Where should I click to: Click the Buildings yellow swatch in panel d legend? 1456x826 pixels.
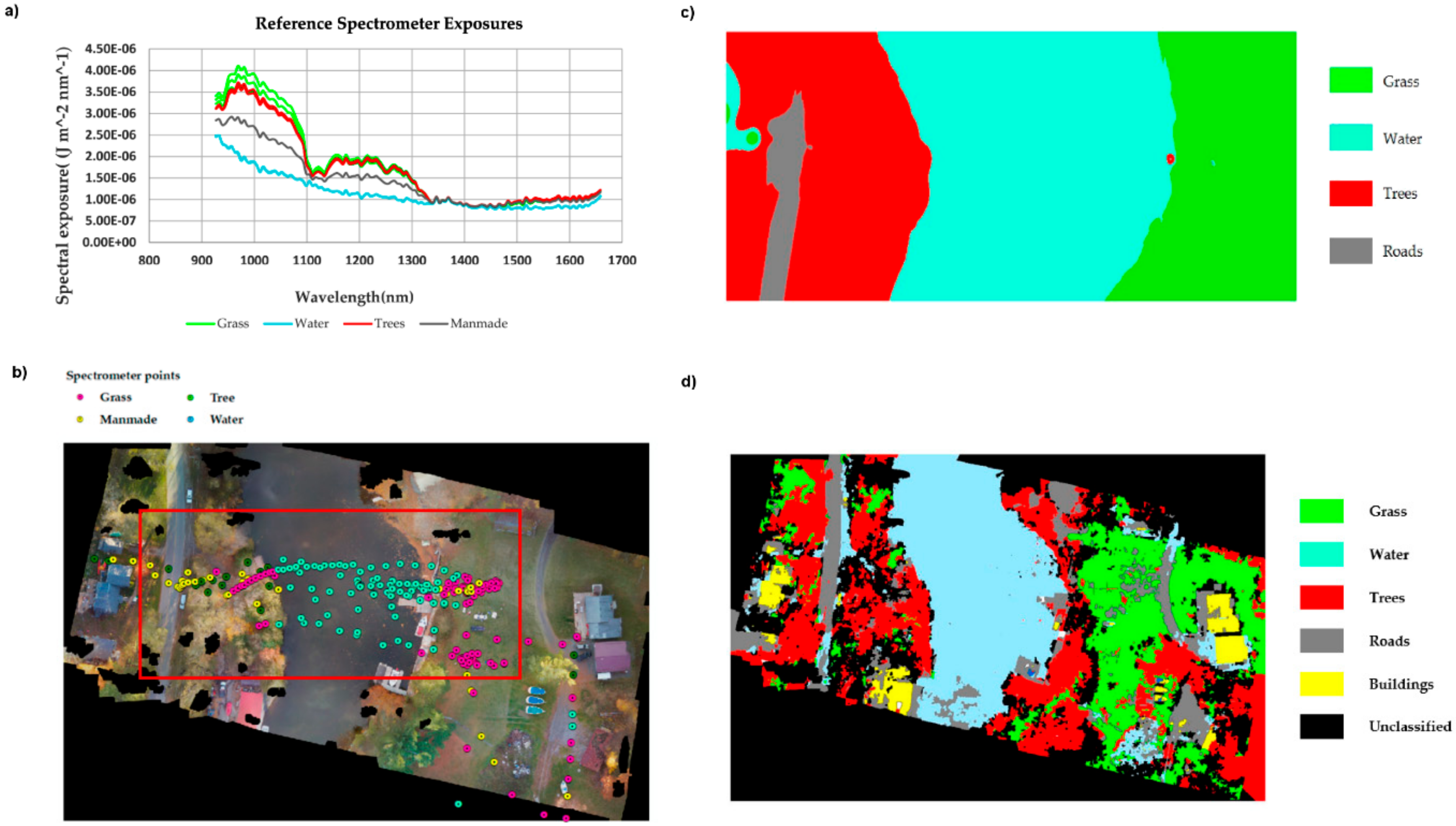coord(1321,684)
